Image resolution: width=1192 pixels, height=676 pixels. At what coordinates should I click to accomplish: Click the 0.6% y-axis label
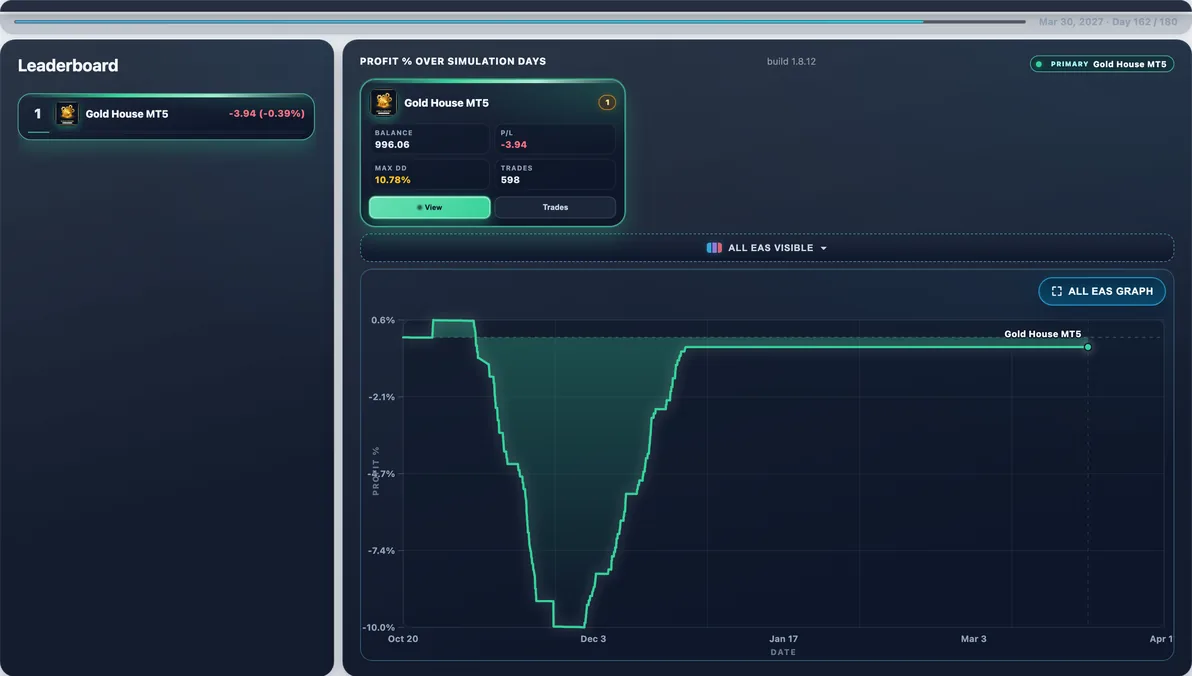[383, 320]
